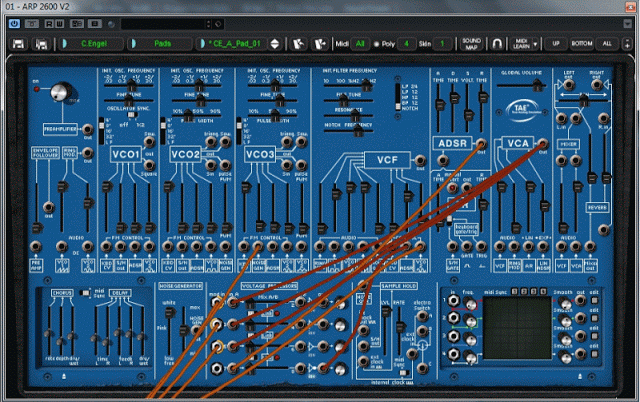
Task: Open the C.Engel bank selector
Action: (91, 44)
